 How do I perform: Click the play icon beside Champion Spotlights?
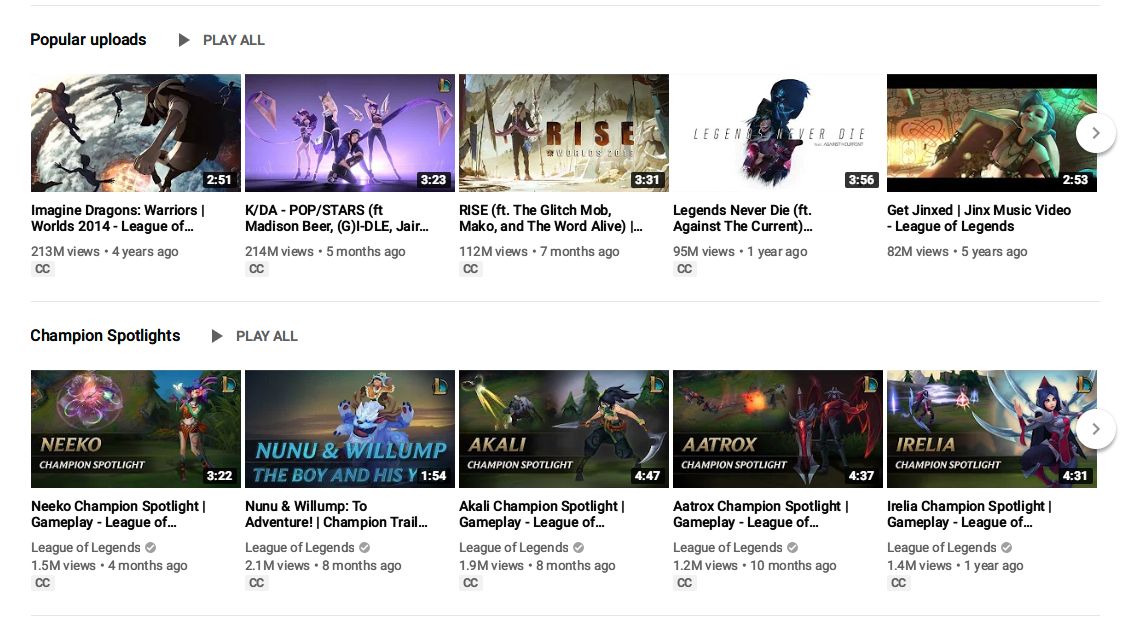(x=217, y=336)
